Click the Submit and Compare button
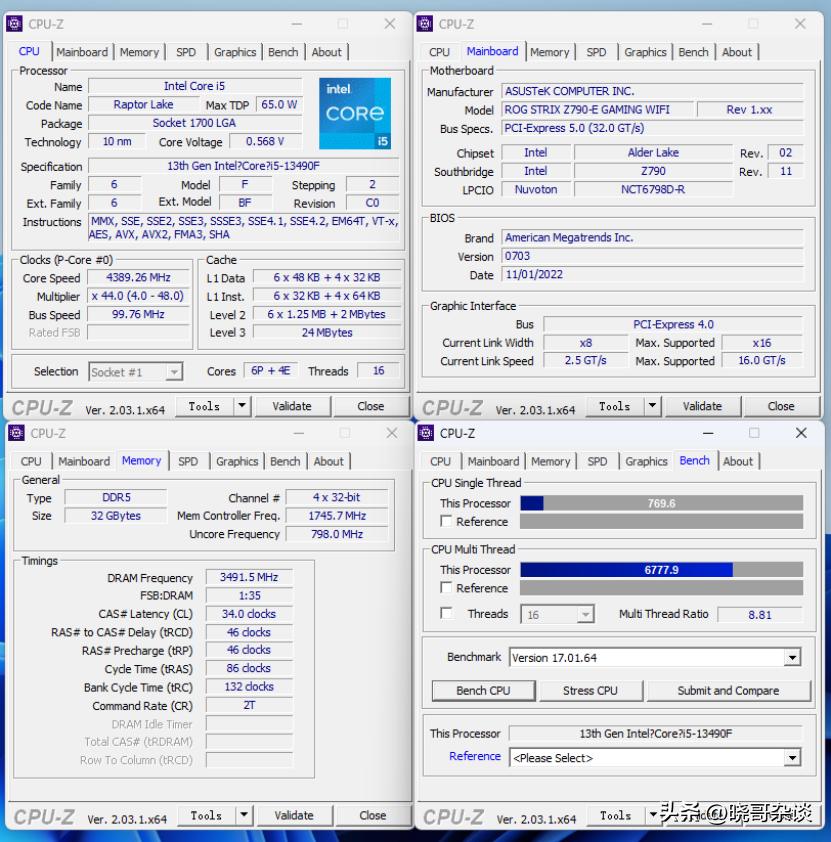831x842 pixels. 728,691
